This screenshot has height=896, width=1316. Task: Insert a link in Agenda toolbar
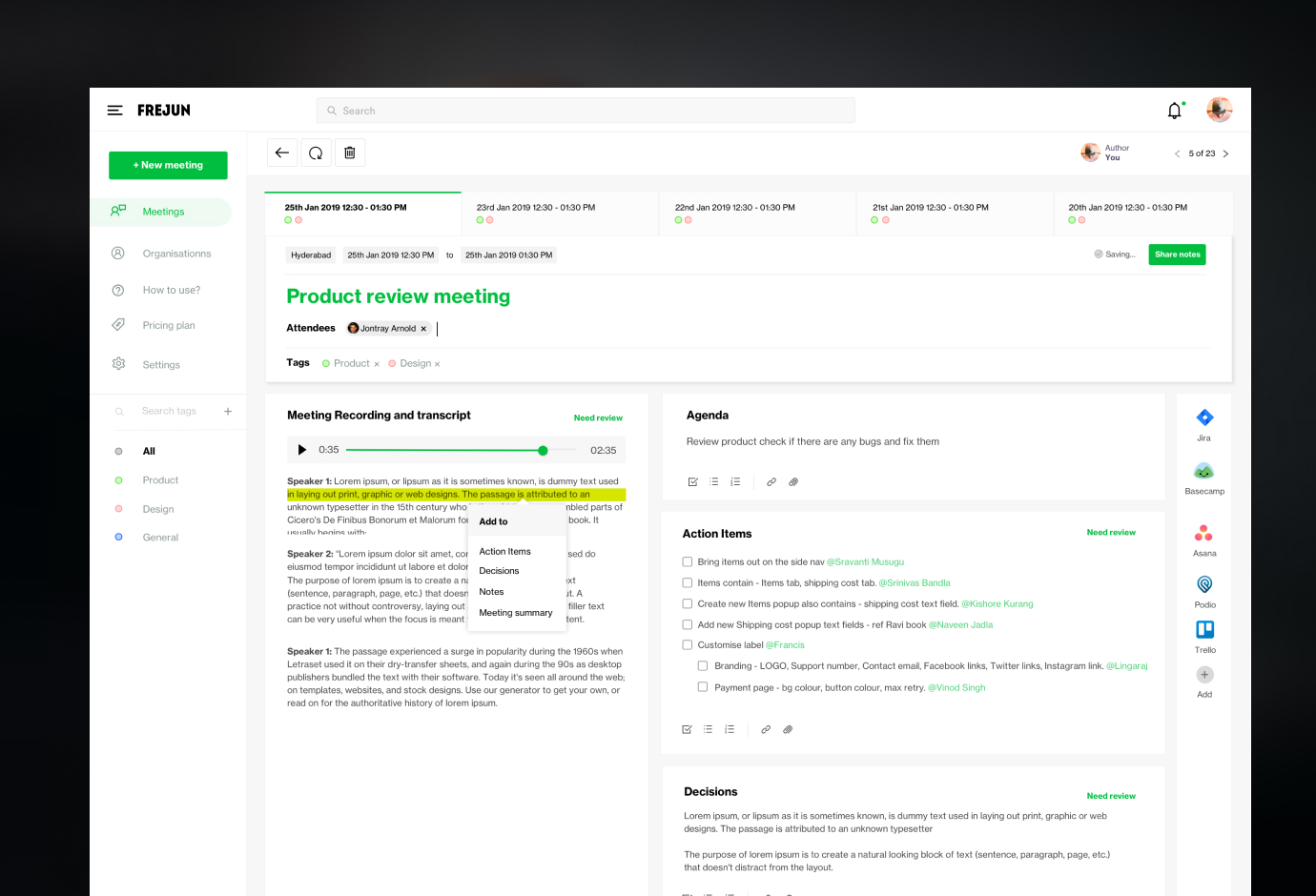(771, 482)
